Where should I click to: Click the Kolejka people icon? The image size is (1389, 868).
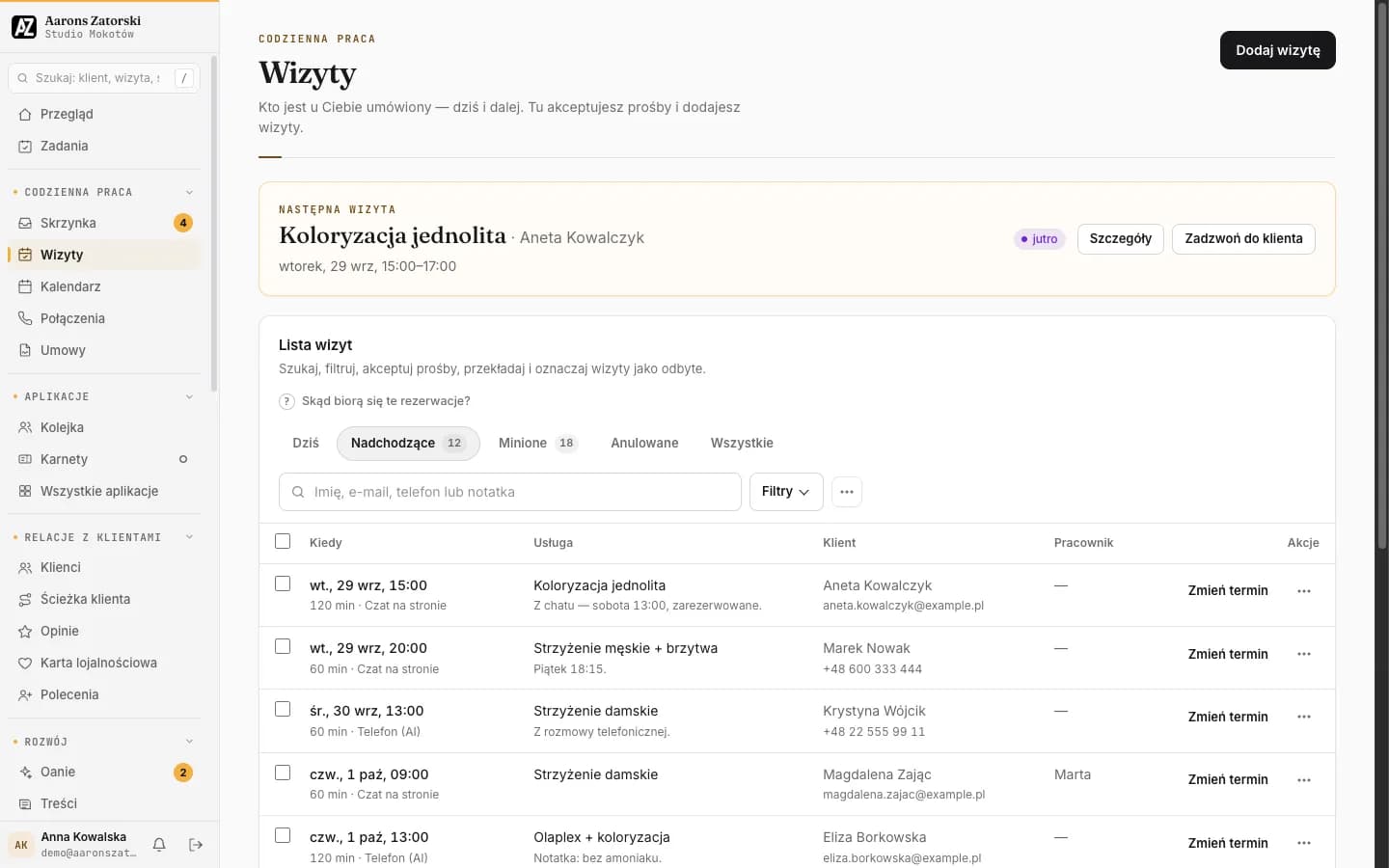coord(25,427)
